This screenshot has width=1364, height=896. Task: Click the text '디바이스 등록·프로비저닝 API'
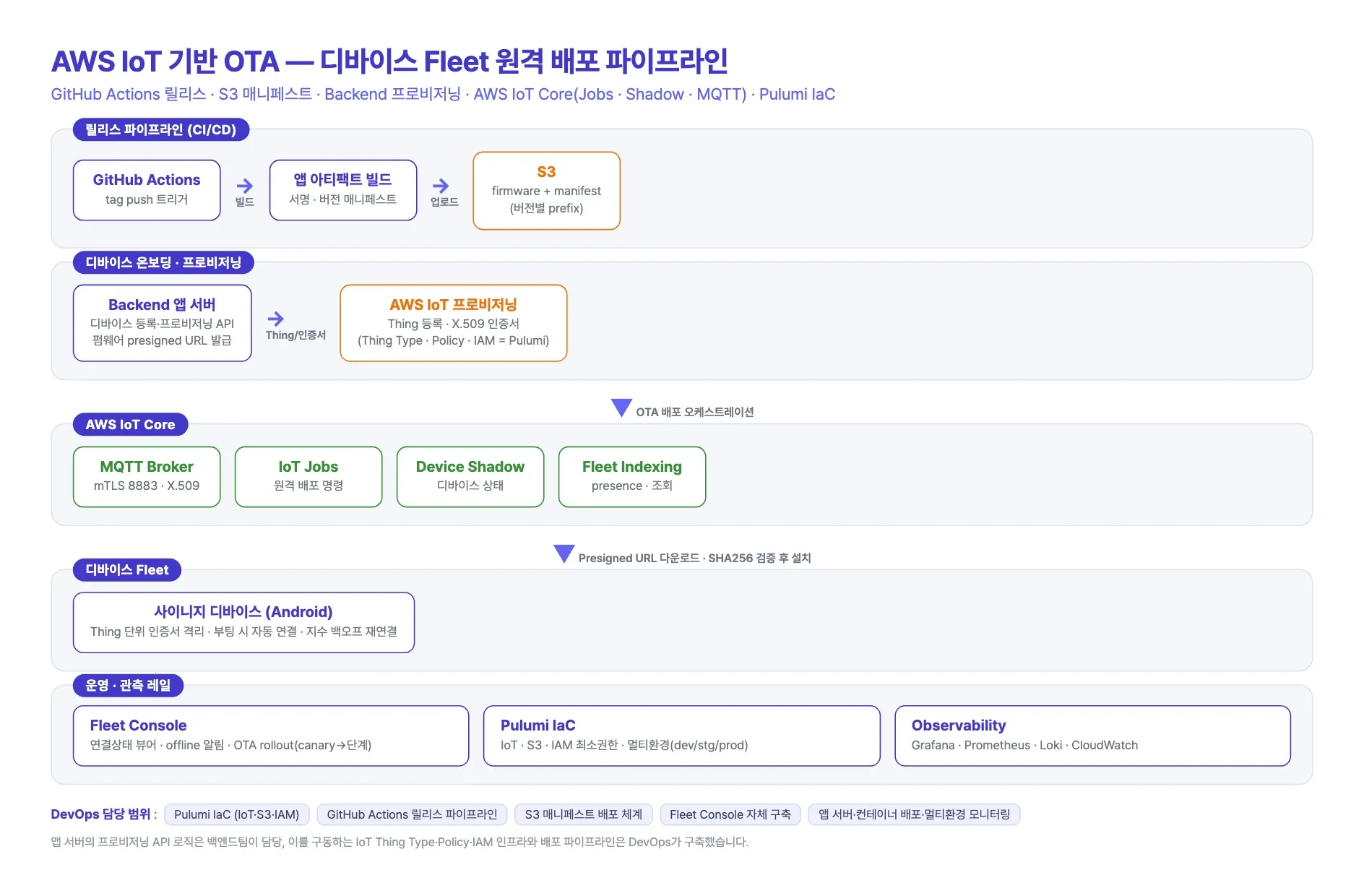pyautogui.click(x=163, y=324)
